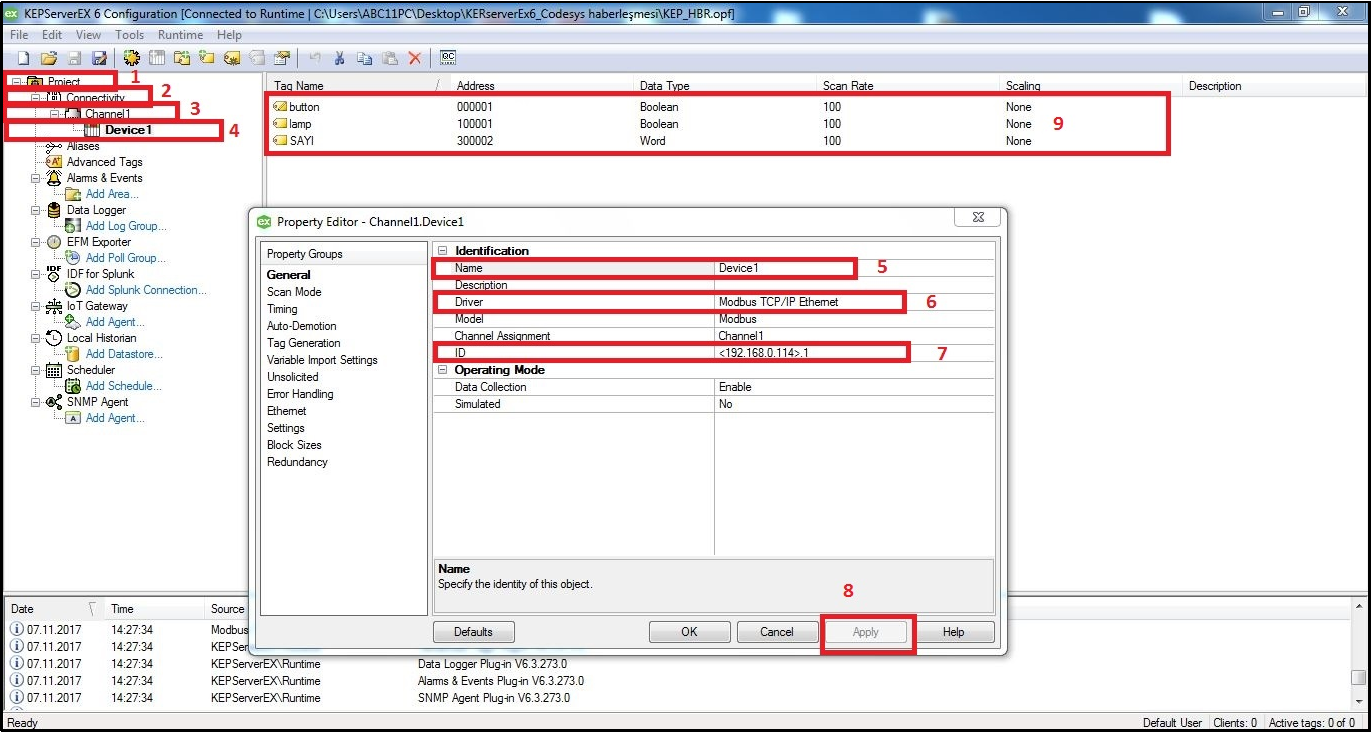The height and width of the screenshot is (733, 1372).
Task: Click the Open Project folder icon
Action: [x=49, y=58]
